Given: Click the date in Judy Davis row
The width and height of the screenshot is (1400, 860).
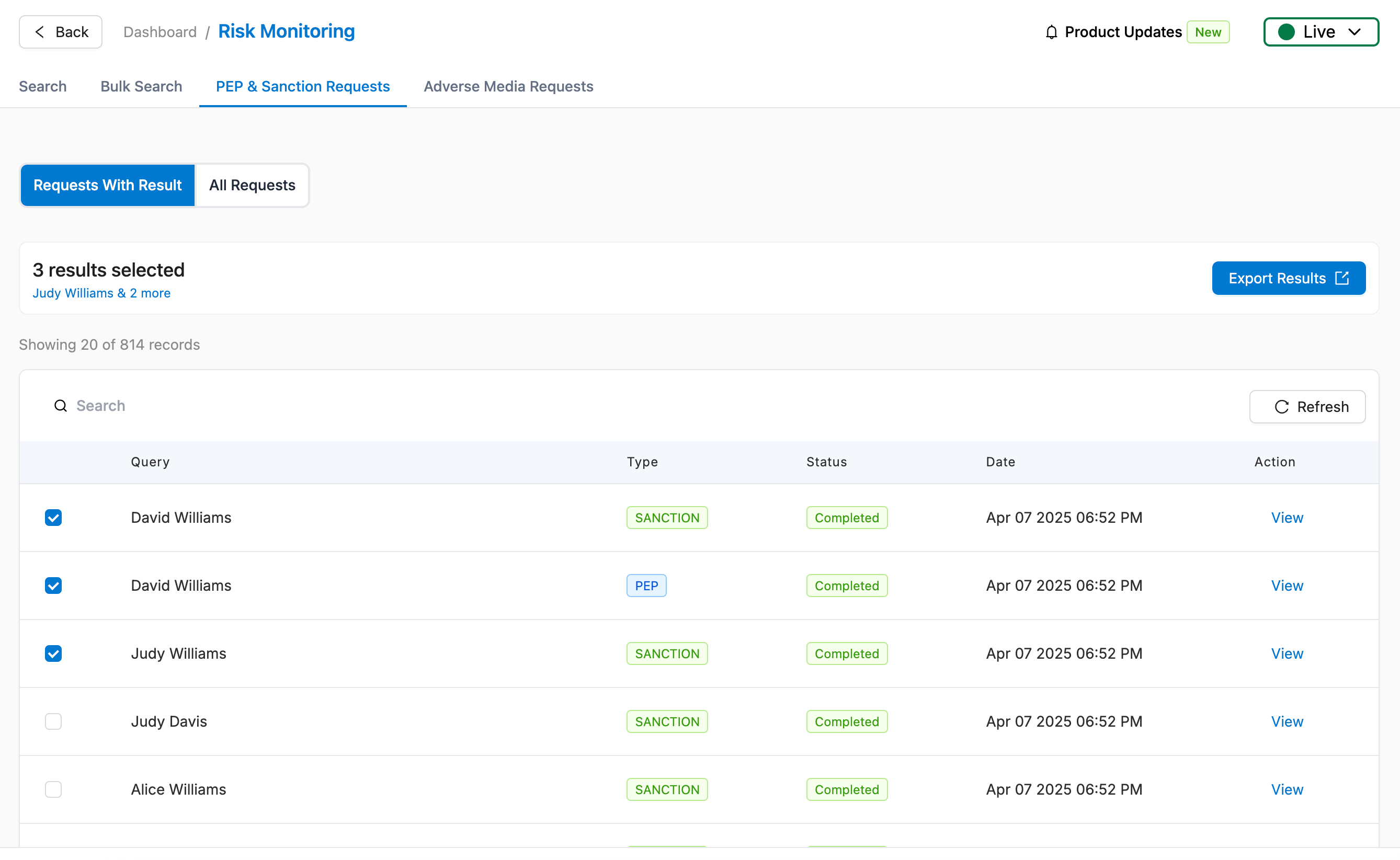Looking at the screenshot, I should click(1064, 721).
